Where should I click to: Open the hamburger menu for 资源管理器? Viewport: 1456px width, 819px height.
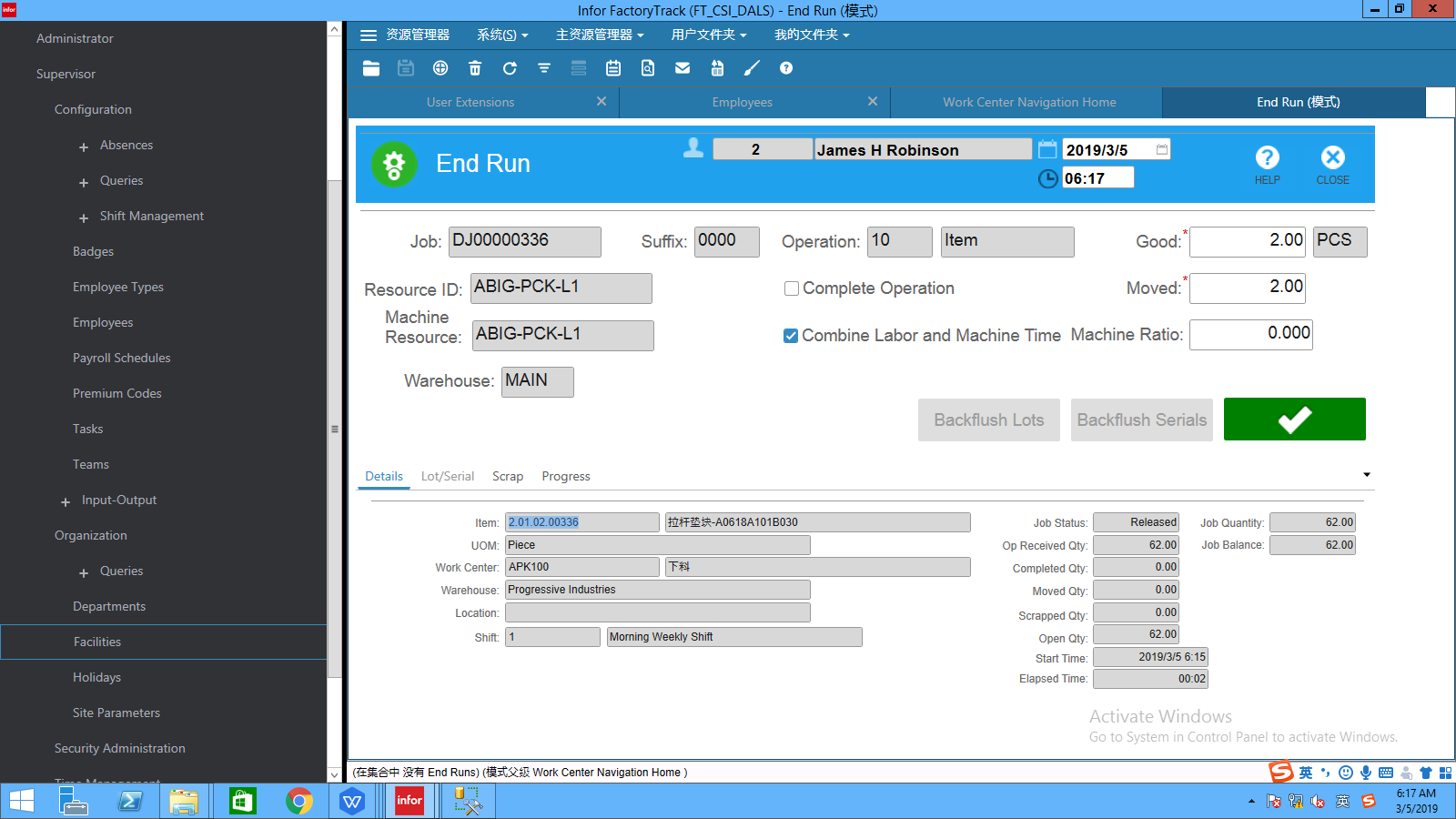click(369, 35)
